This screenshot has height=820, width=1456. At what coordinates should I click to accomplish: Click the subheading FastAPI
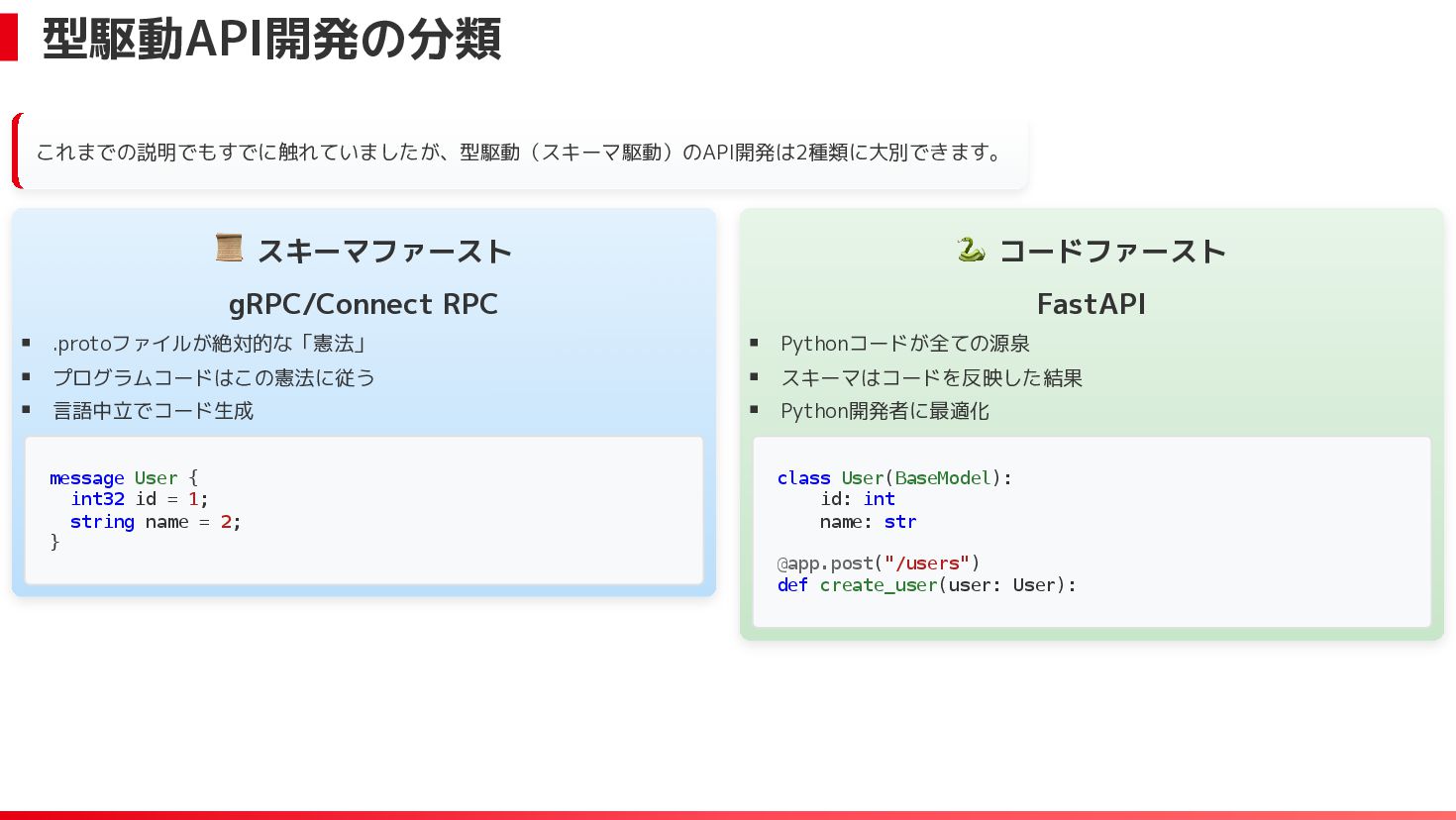[x=1092, y=304]
